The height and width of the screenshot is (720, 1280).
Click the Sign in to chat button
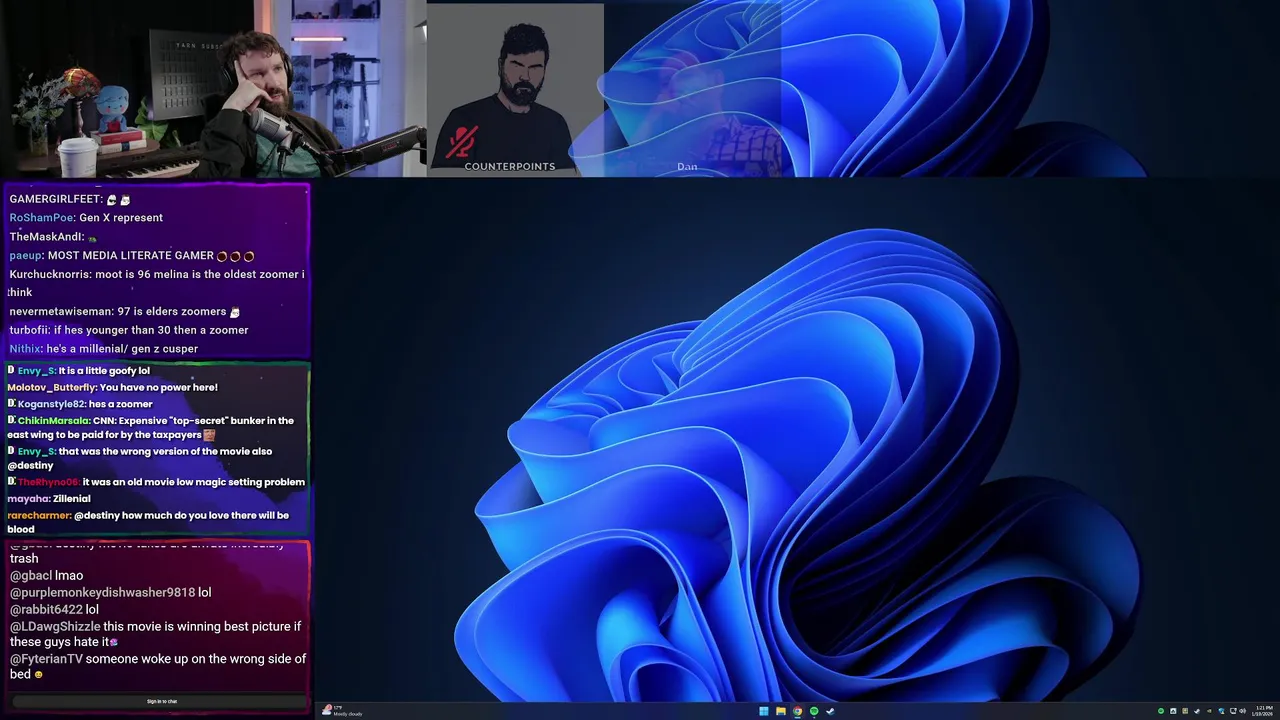(x=162, y=701)
